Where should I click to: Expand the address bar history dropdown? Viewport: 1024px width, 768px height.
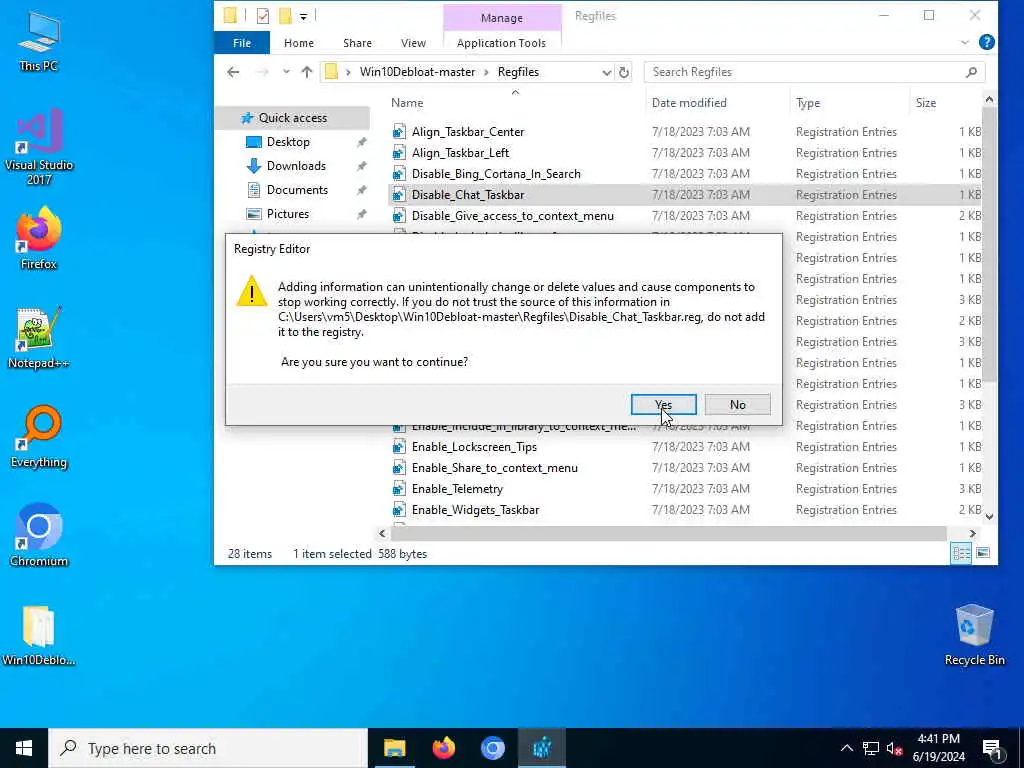[x=606, y=72]
